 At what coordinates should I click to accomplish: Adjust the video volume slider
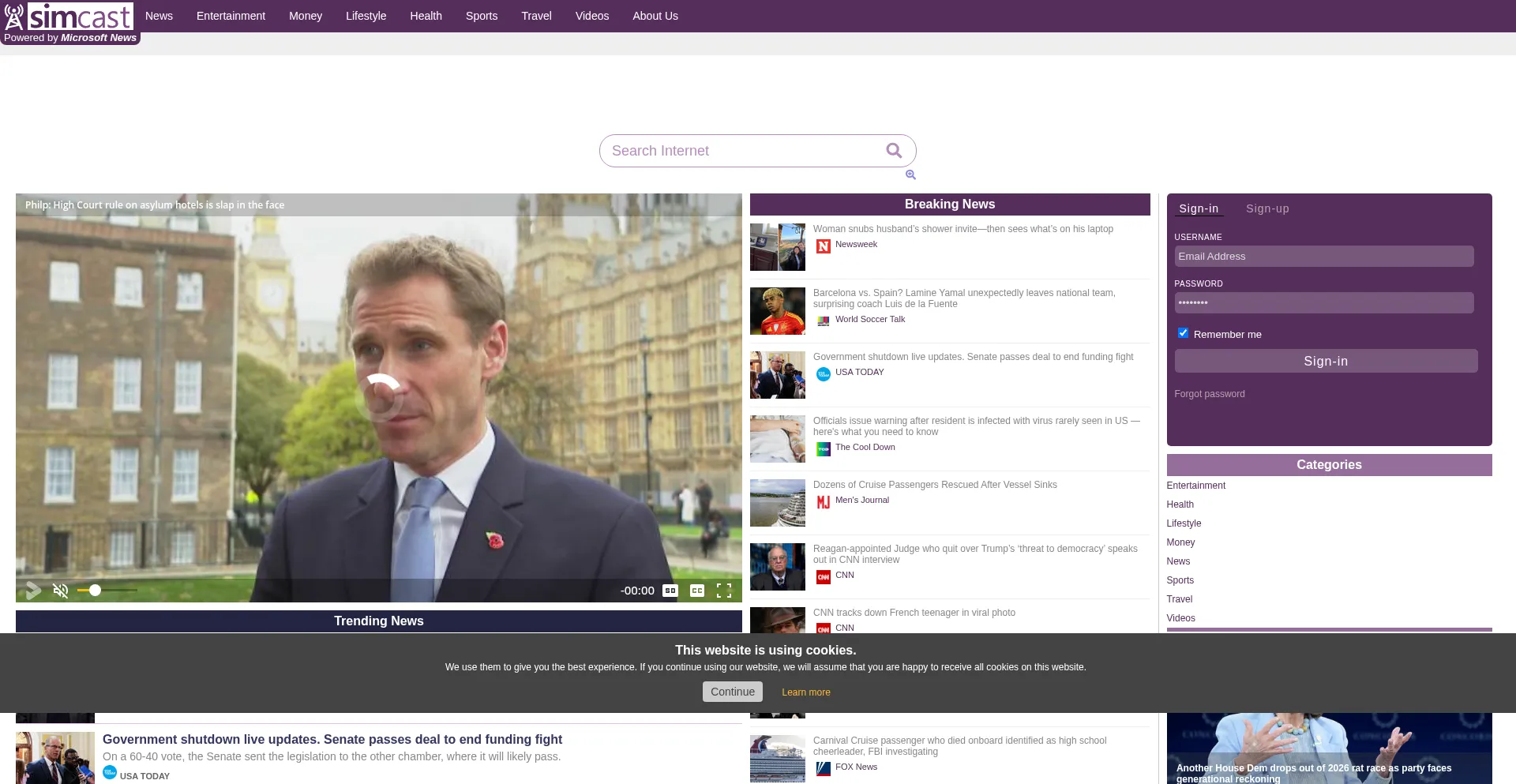tap(107, 591)
